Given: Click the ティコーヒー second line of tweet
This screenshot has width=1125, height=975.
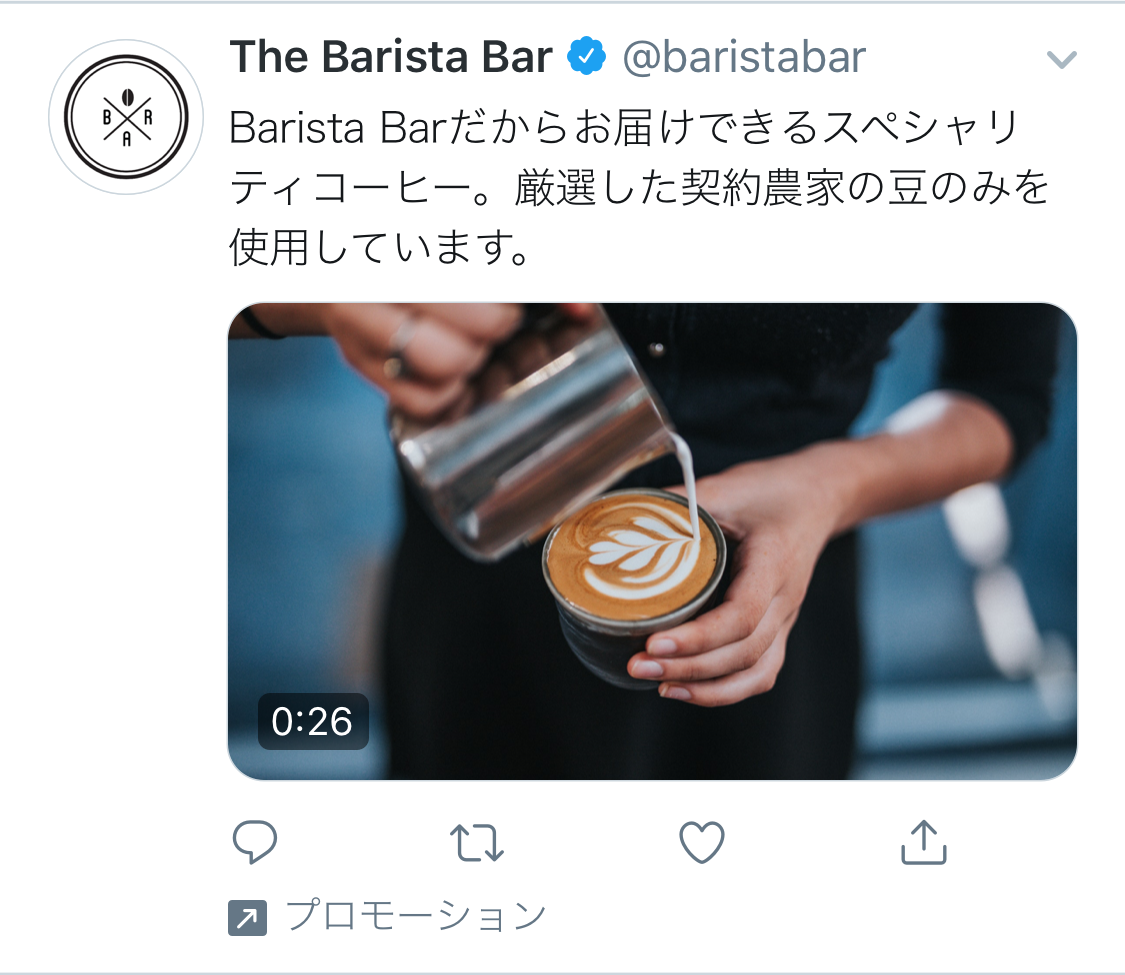Looking at the screenshot, I should coord(640,188).
